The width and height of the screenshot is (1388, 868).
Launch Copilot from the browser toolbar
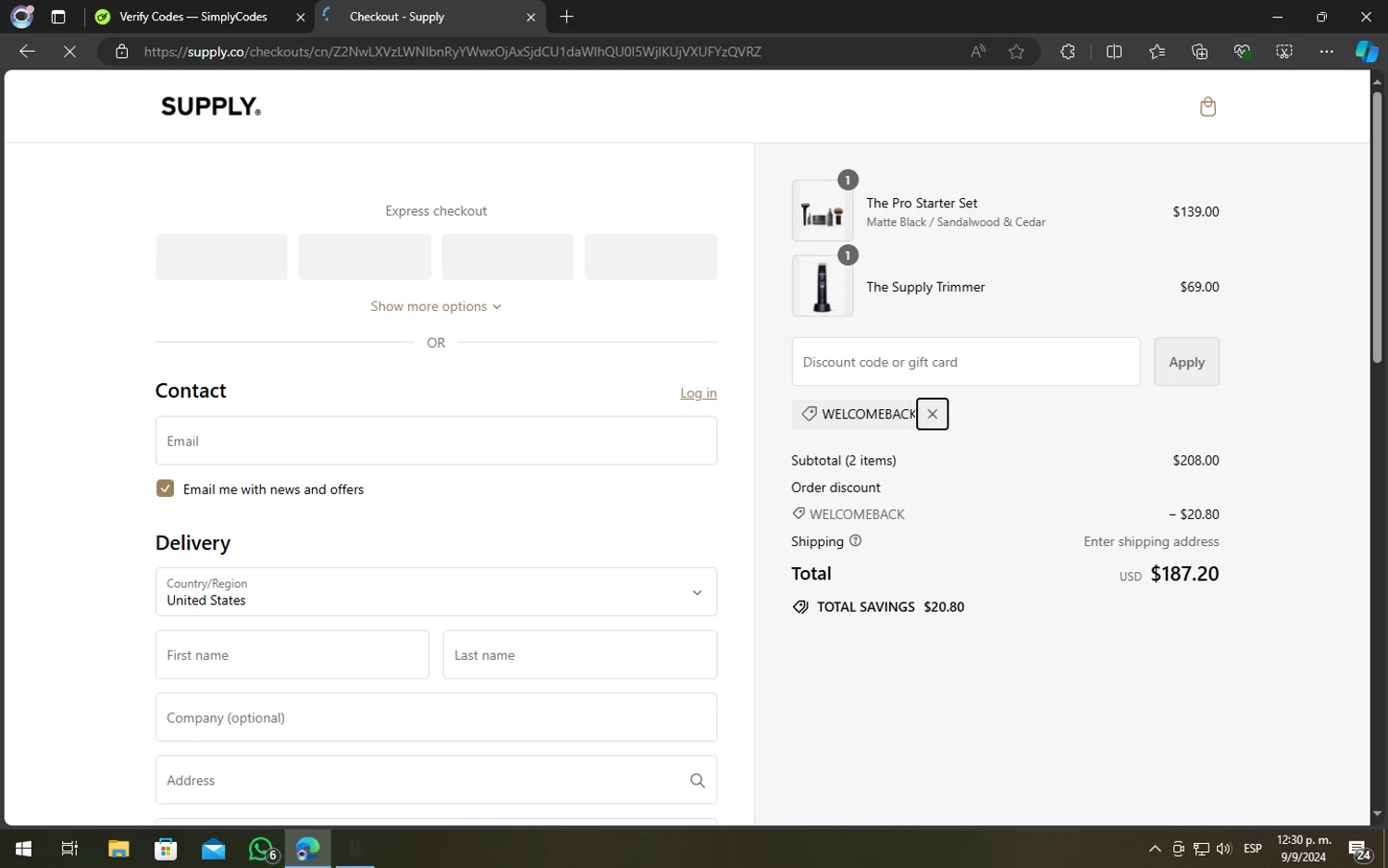(x=1367, y=51)
